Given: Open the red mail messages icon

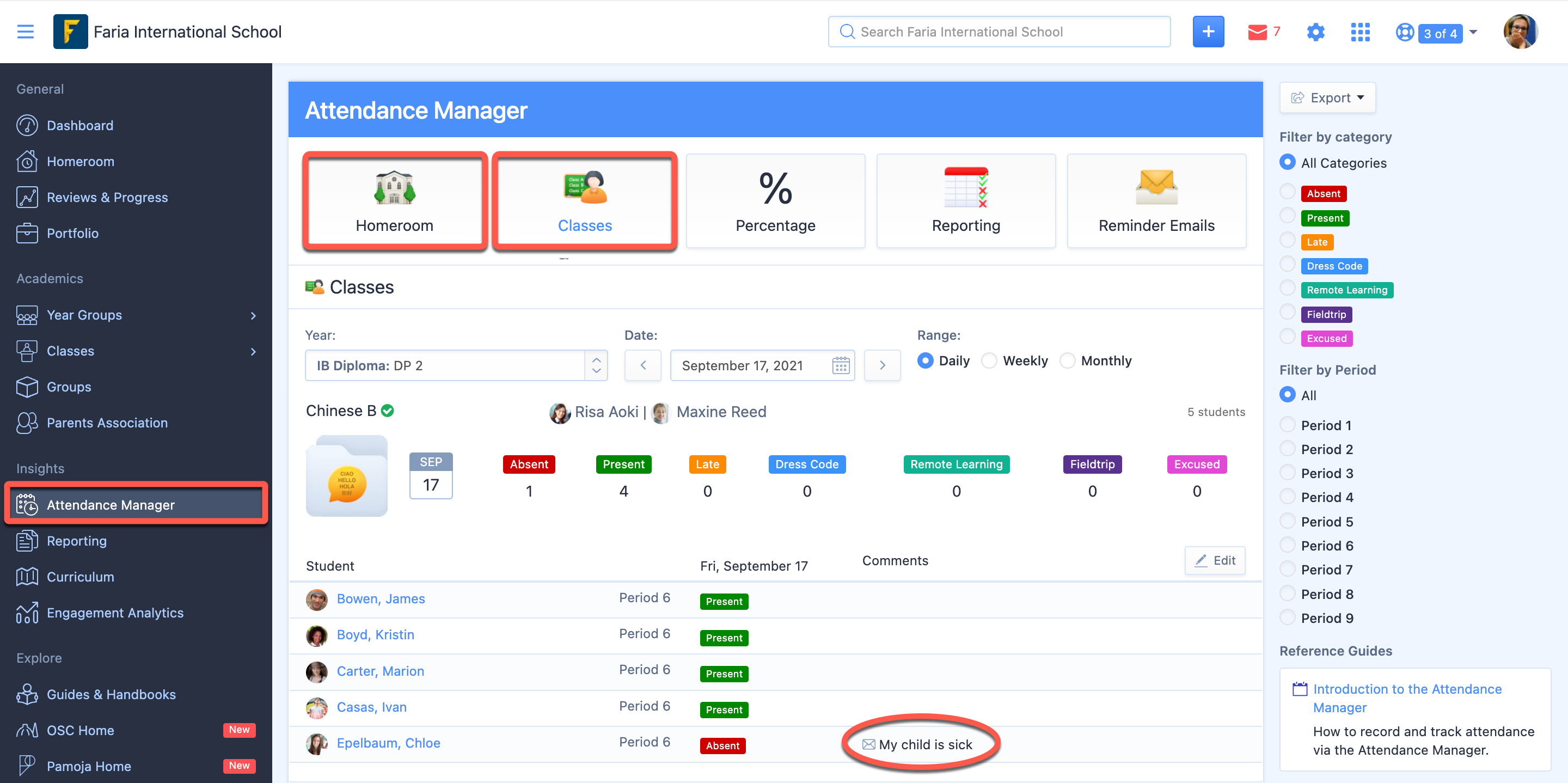Looking at the screenshot, I should pos(1257,32).
